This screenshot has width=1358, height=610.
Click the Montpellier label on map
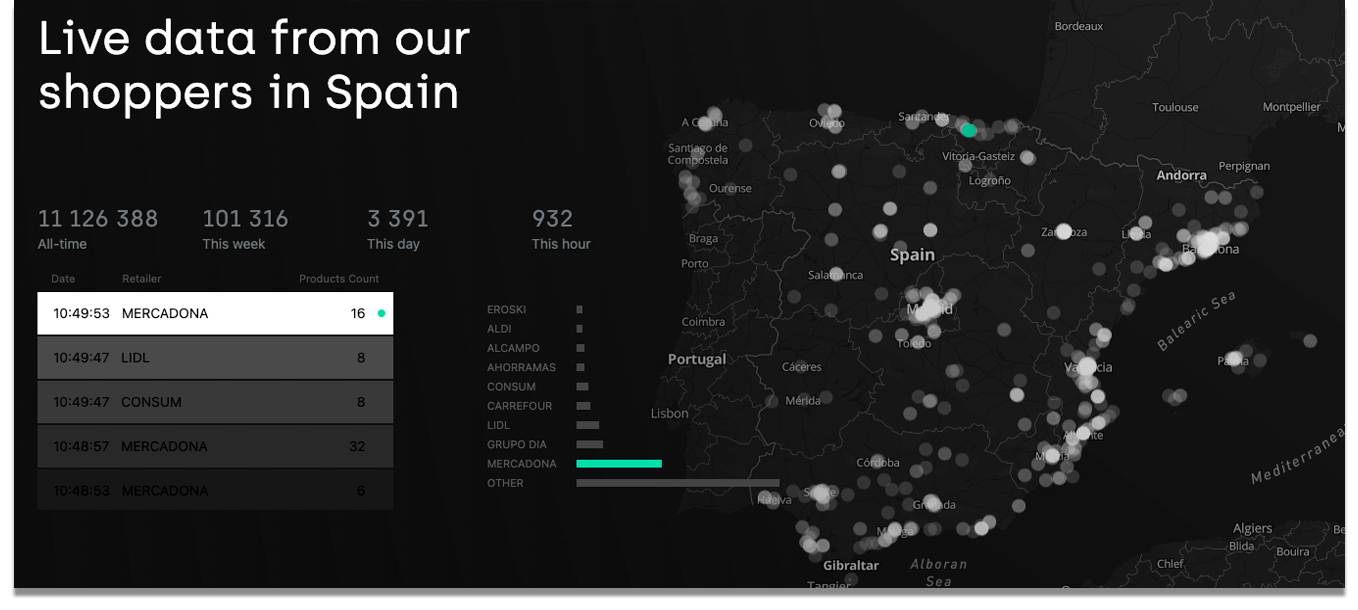pos(1291,107)
